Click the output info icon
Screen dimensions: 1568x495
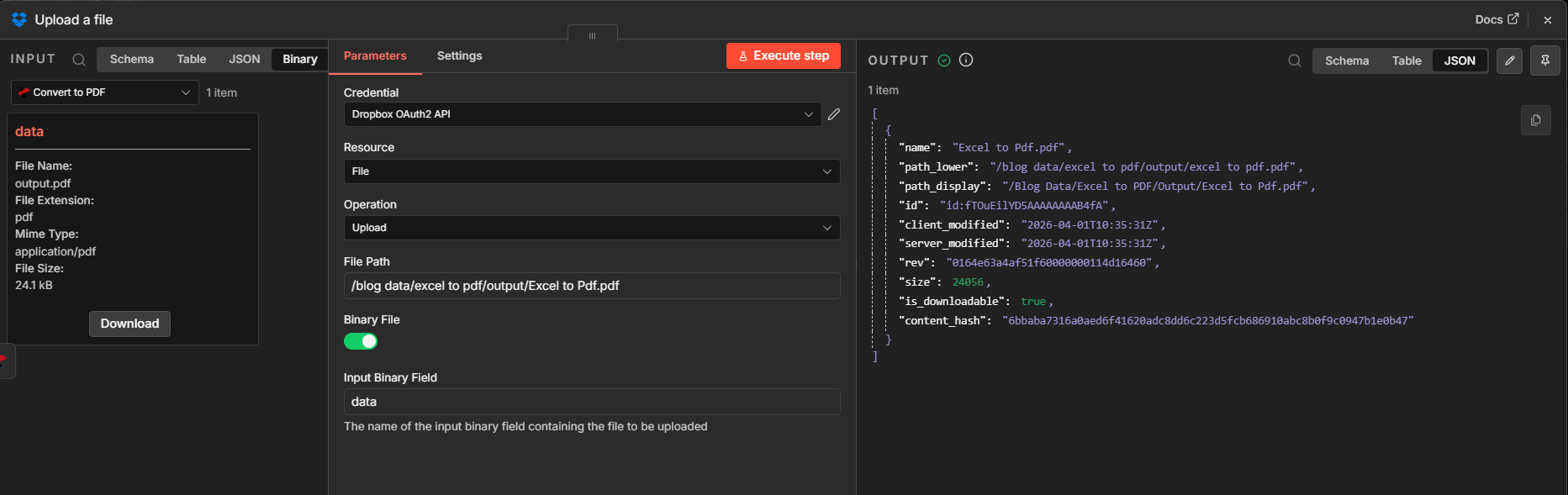tap(966, 60)
